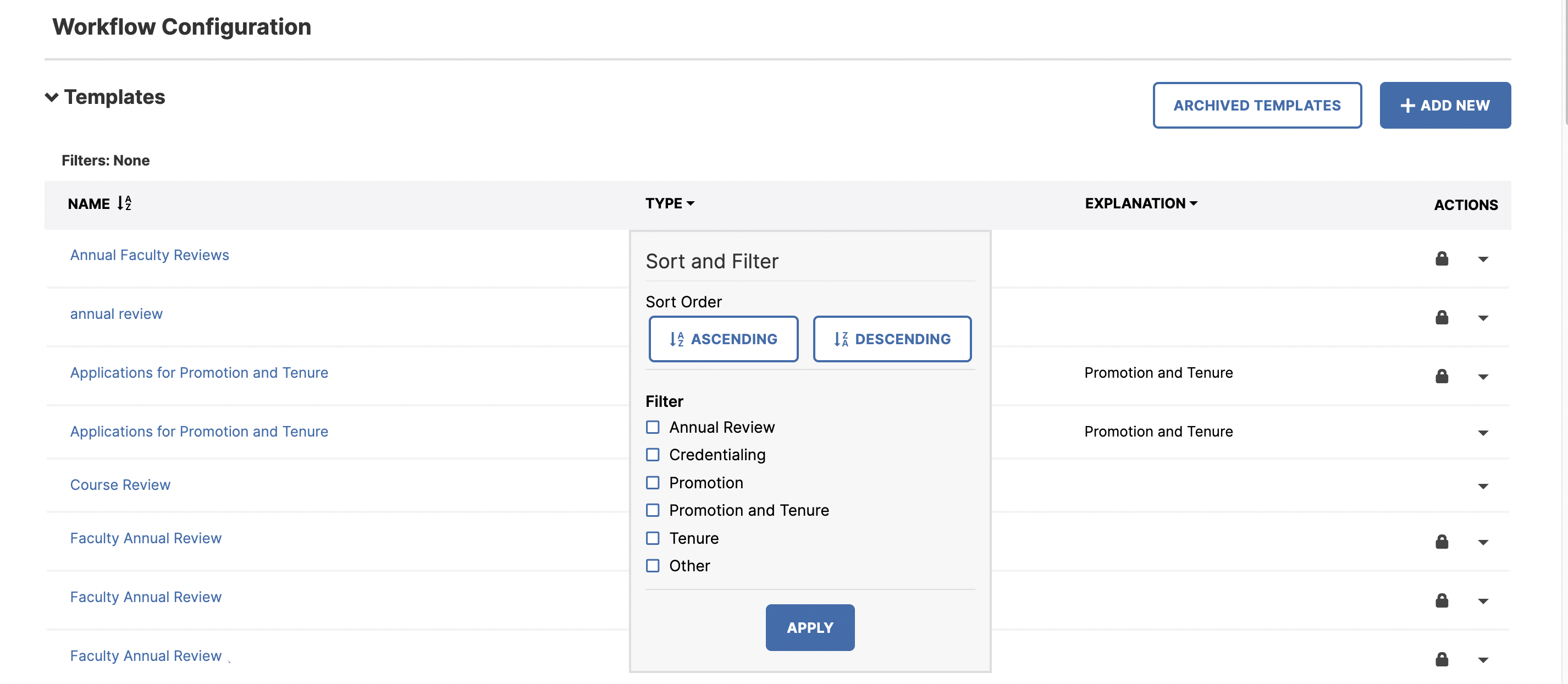Viewport: 1568px width, 684px height.
Task: Sort by DESCENDING order
Action: point(892,339)
